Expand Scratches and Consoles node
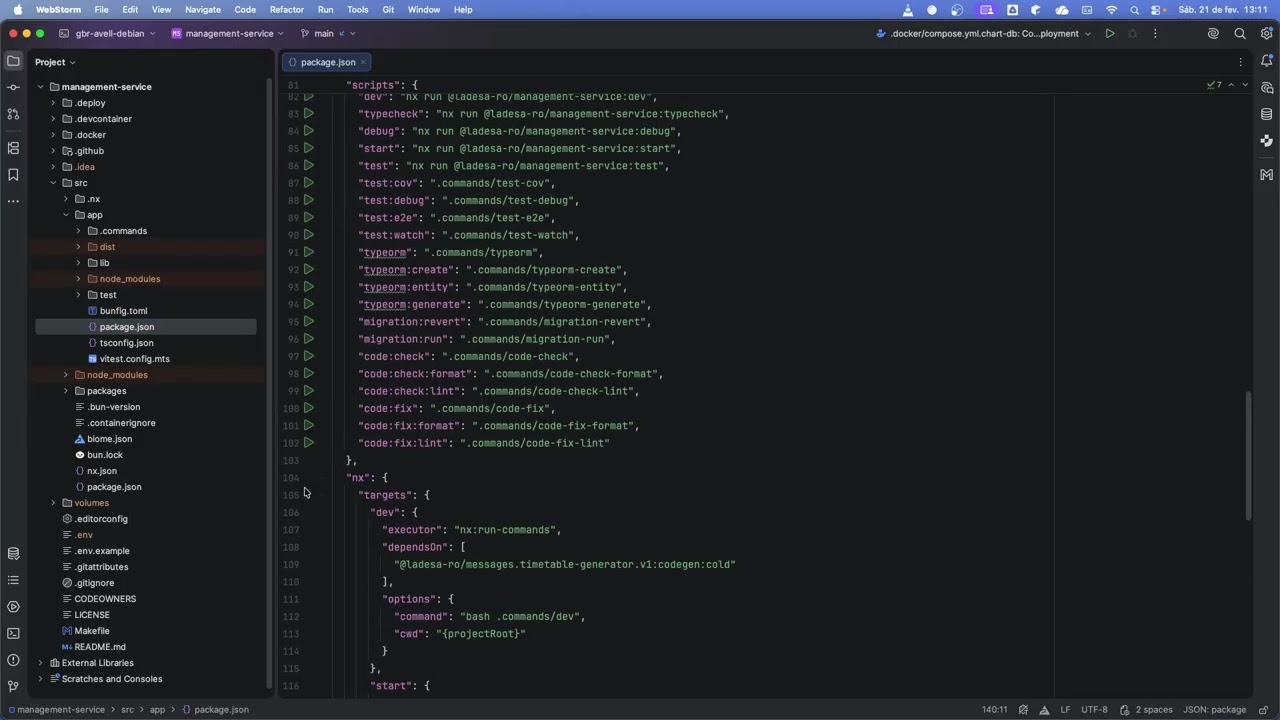The width and height of the screenshot is (1280, 720). [x=41, y=679]
